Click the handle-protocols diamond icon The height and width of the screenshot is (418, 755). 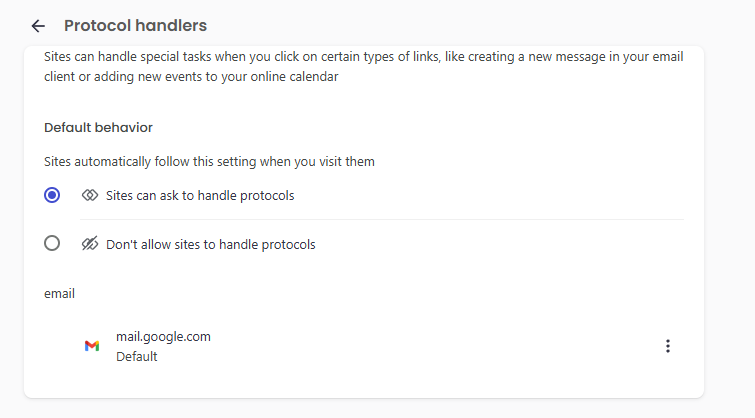point(90,196)
